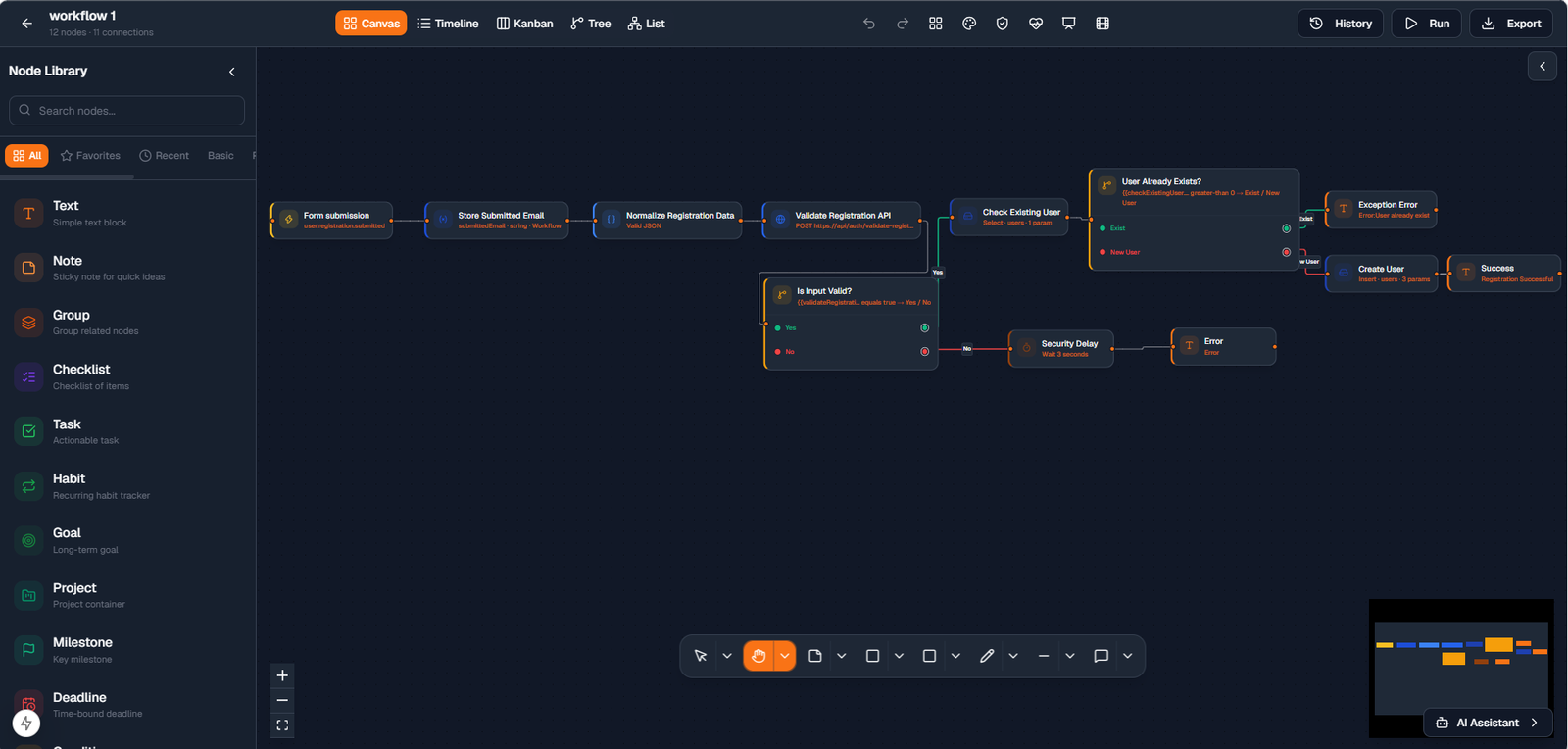Activate the hand pan tool
1568x749 pixels.
[x=759, y=656]
